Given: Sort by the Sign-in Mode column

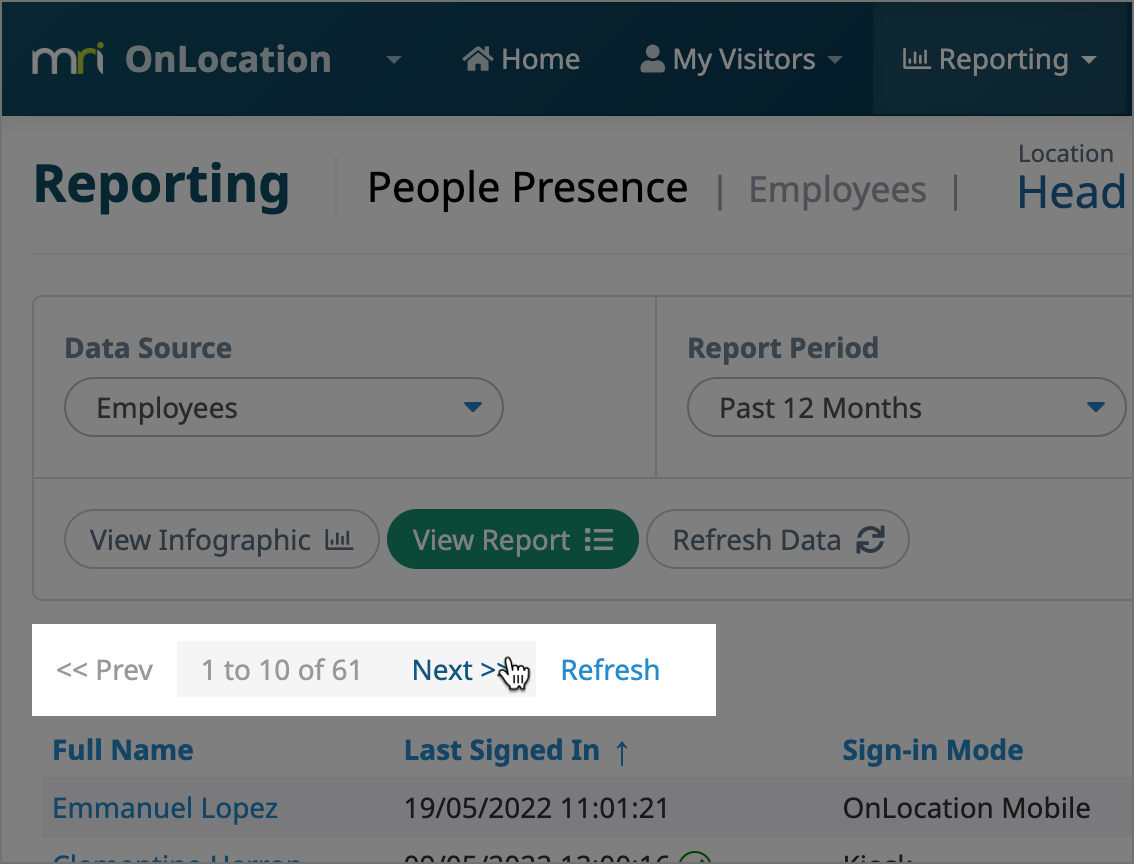Looking at the screenshot, I should (x=932, y=750).
